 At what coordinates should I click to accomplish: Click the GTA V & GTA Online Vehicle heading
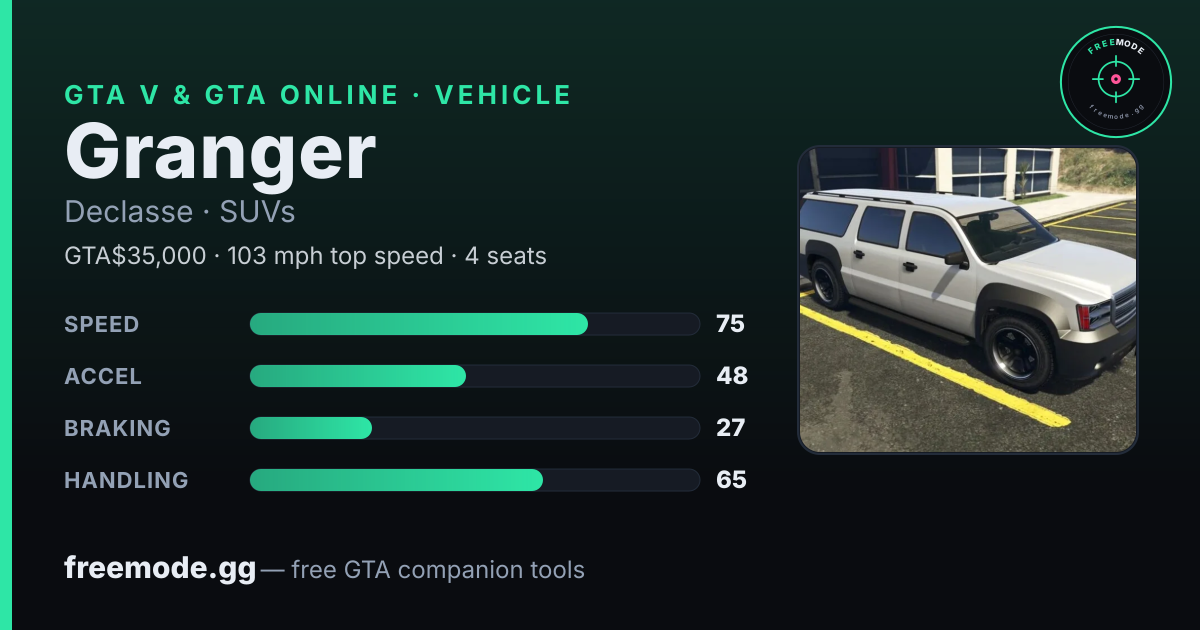[x=318, y=95]
